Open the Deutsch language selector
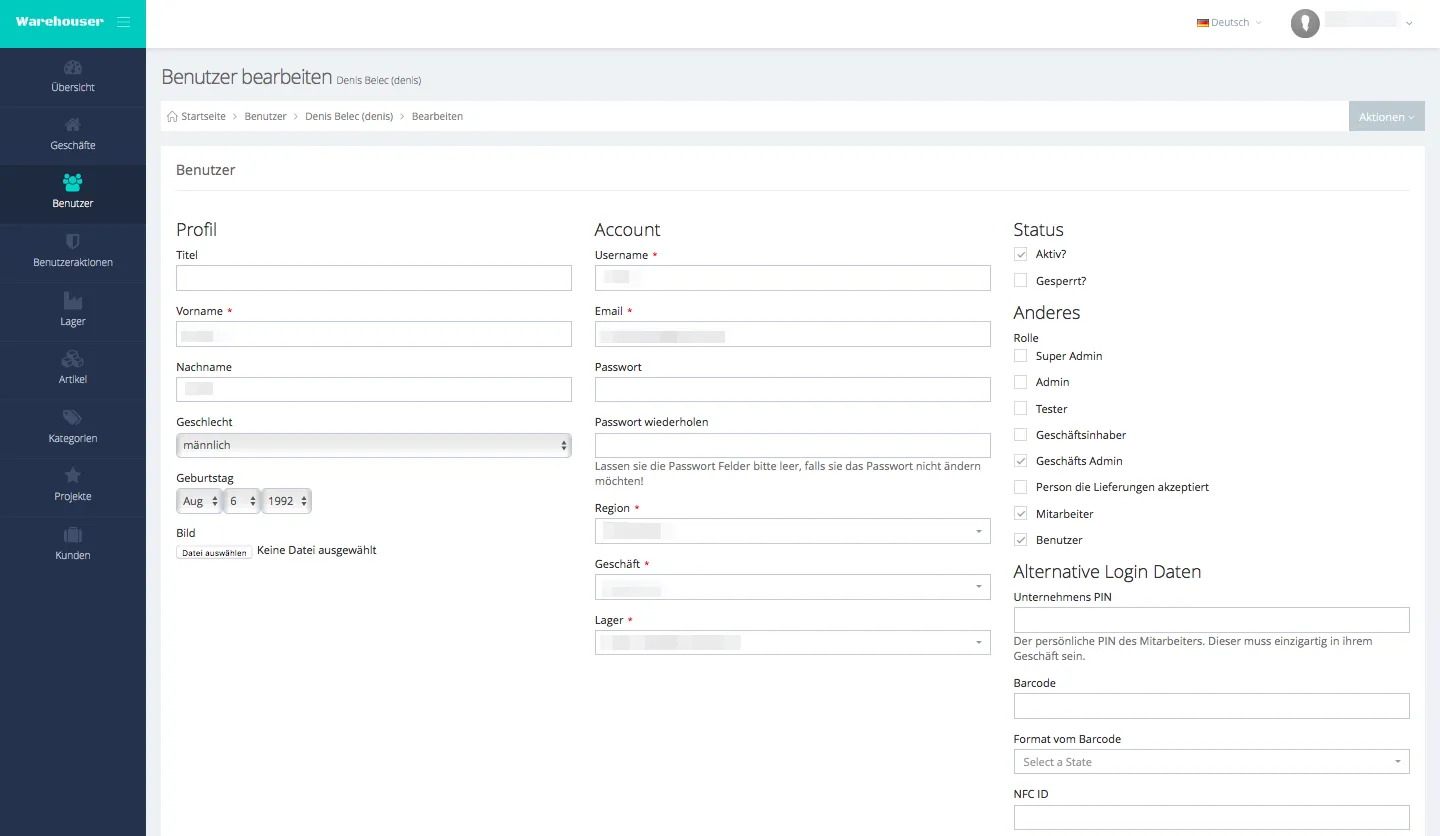This screenshot has height=836, width=1440. click(1229, 23)
